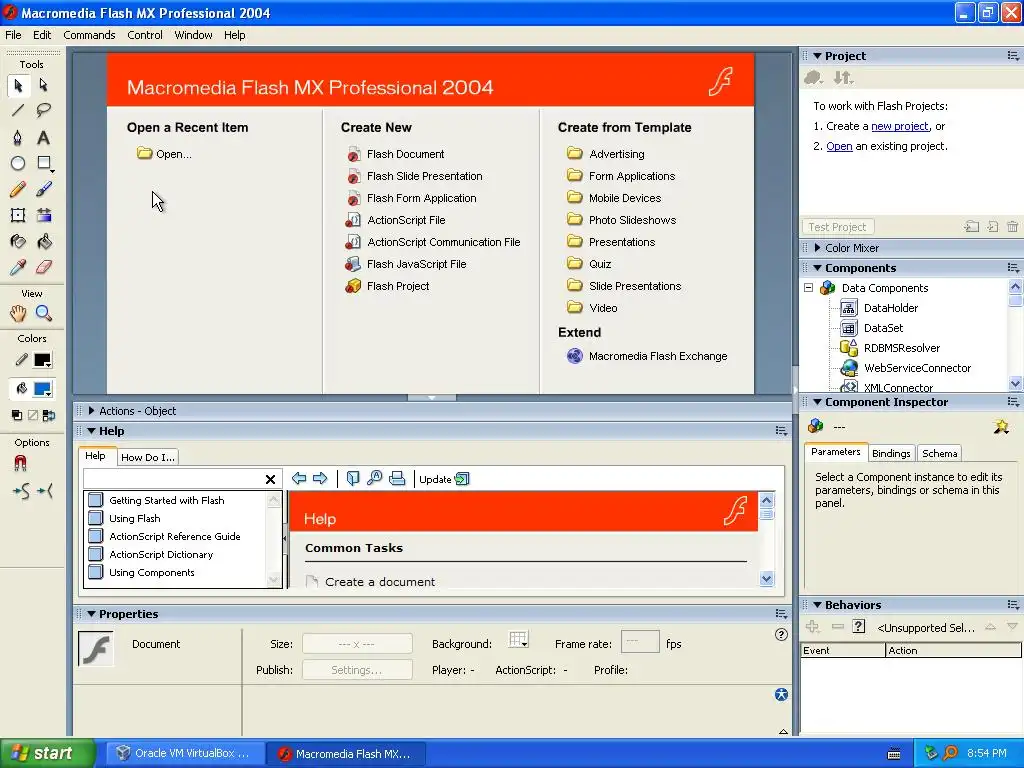This screenshot has width=1024, height=768.
Task: Open Macromedia Flash Exchange link
Action: pos(647,356)
